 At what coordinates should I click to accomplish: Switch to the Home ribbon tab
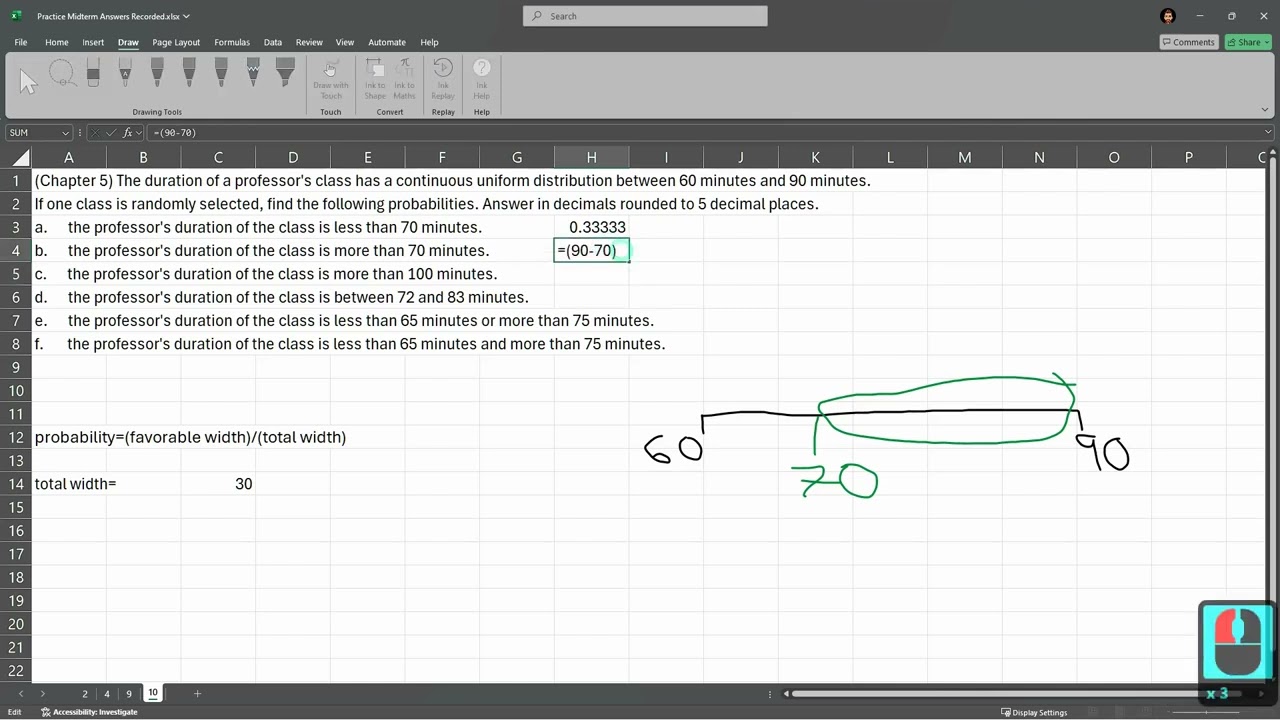point(57,42)
